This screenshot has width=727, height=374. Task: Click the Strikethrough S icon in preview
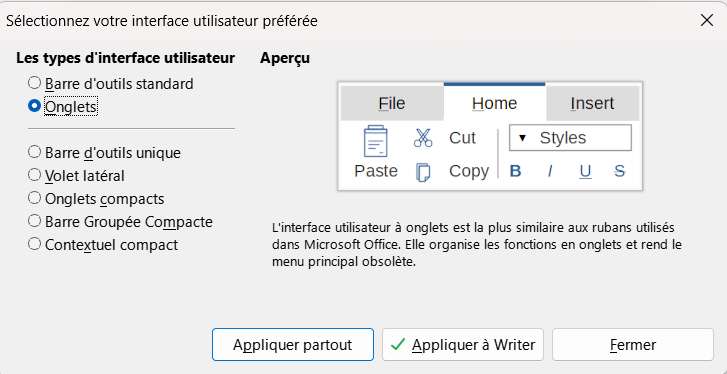(619, 171)
